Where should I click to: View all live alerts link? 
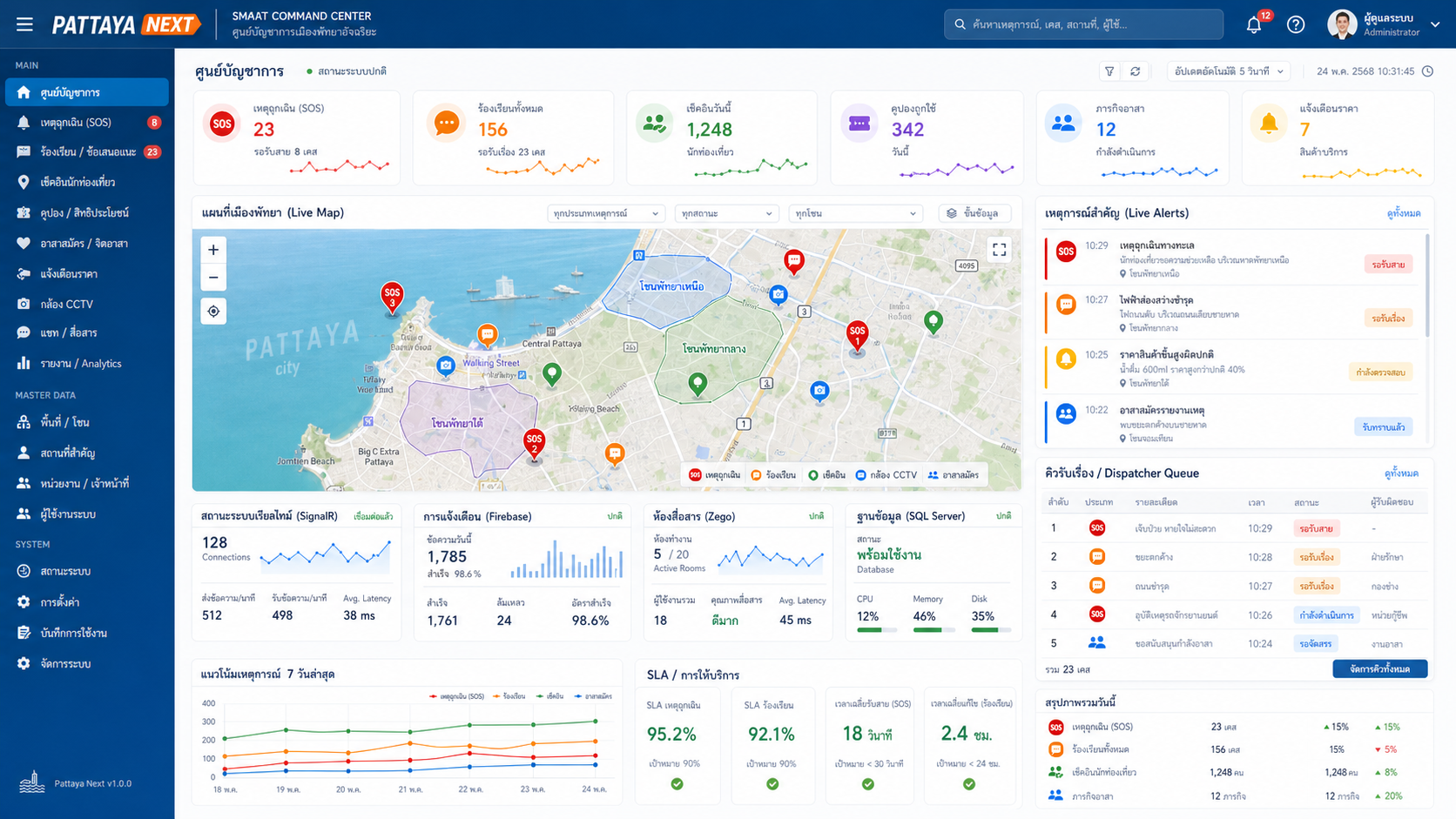[x=1404, y=213]
